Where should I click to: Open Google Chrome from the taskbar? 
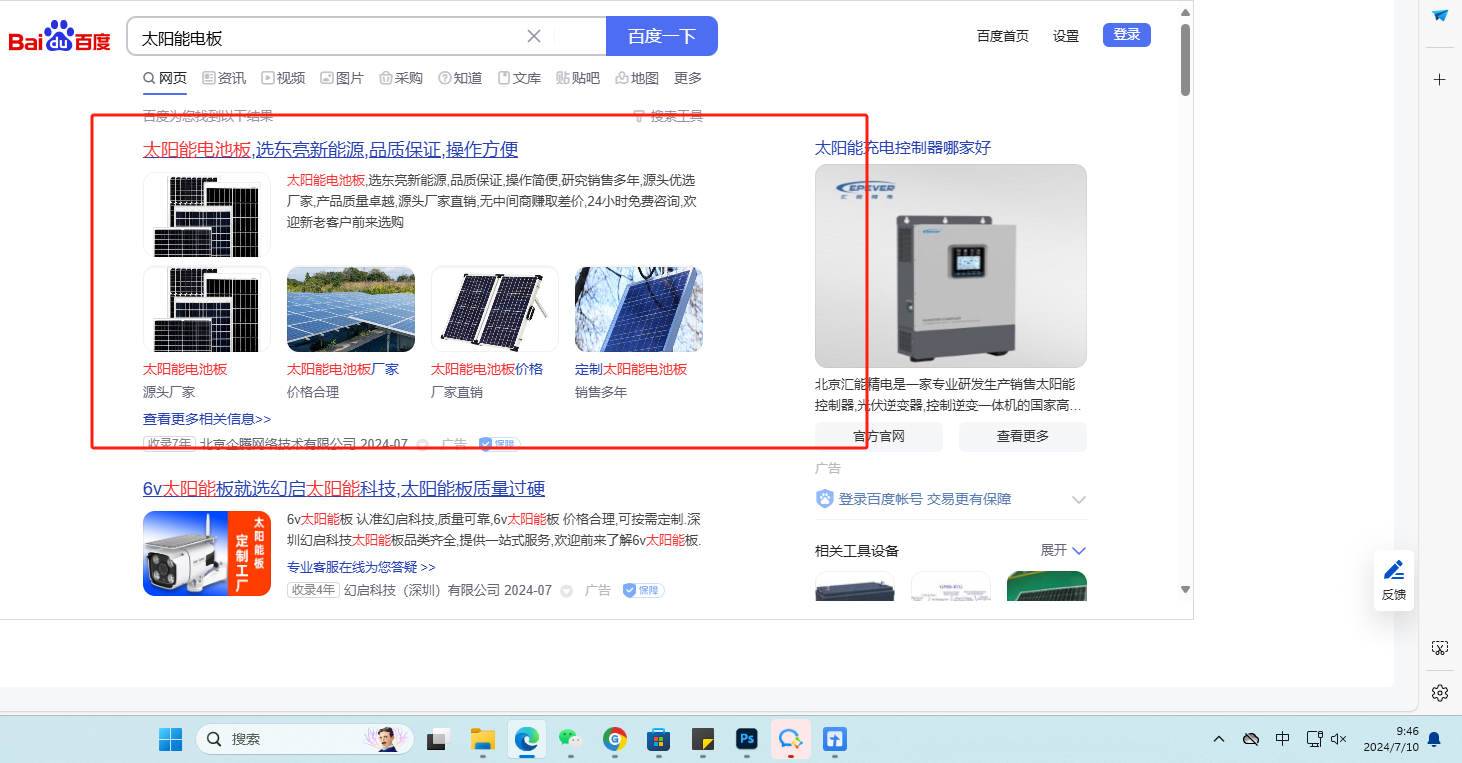(614, 739)
